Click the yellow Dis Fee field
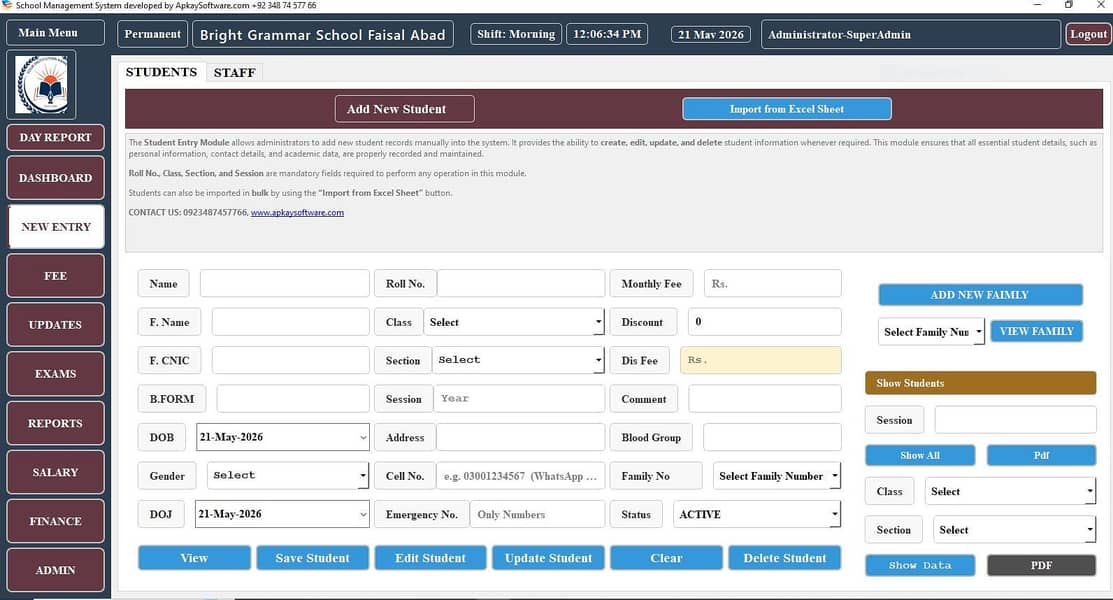 tap(761, 360)
